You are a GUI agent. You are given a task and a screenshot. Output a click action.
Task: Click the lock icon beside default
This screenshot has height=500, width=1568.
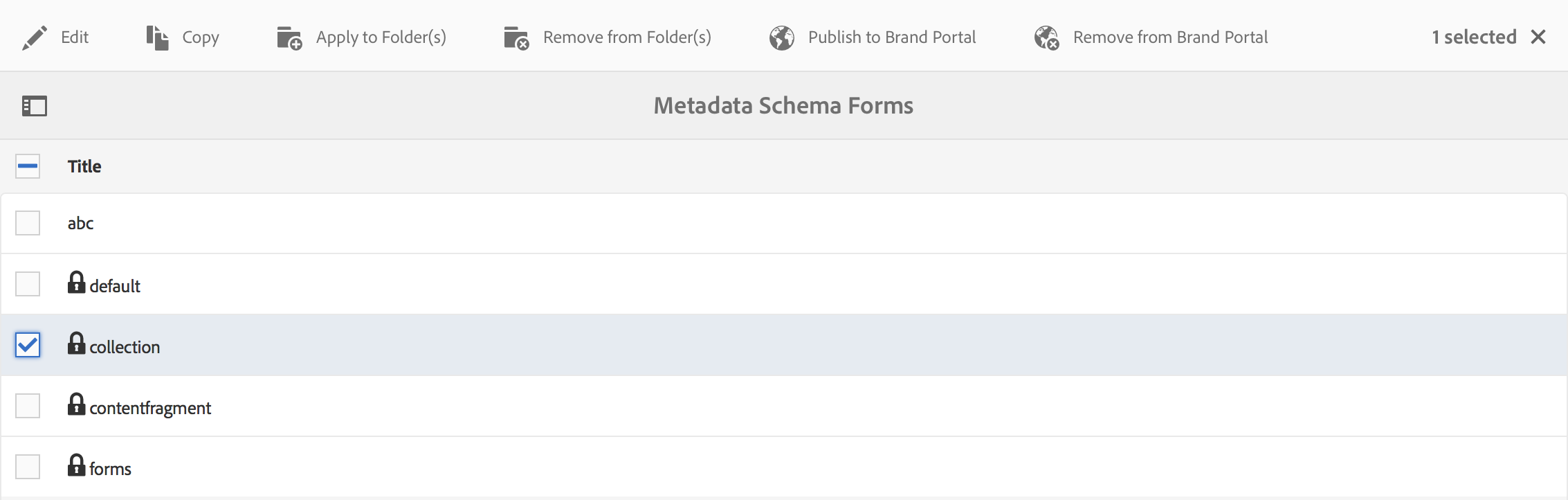tap(76, 283)
